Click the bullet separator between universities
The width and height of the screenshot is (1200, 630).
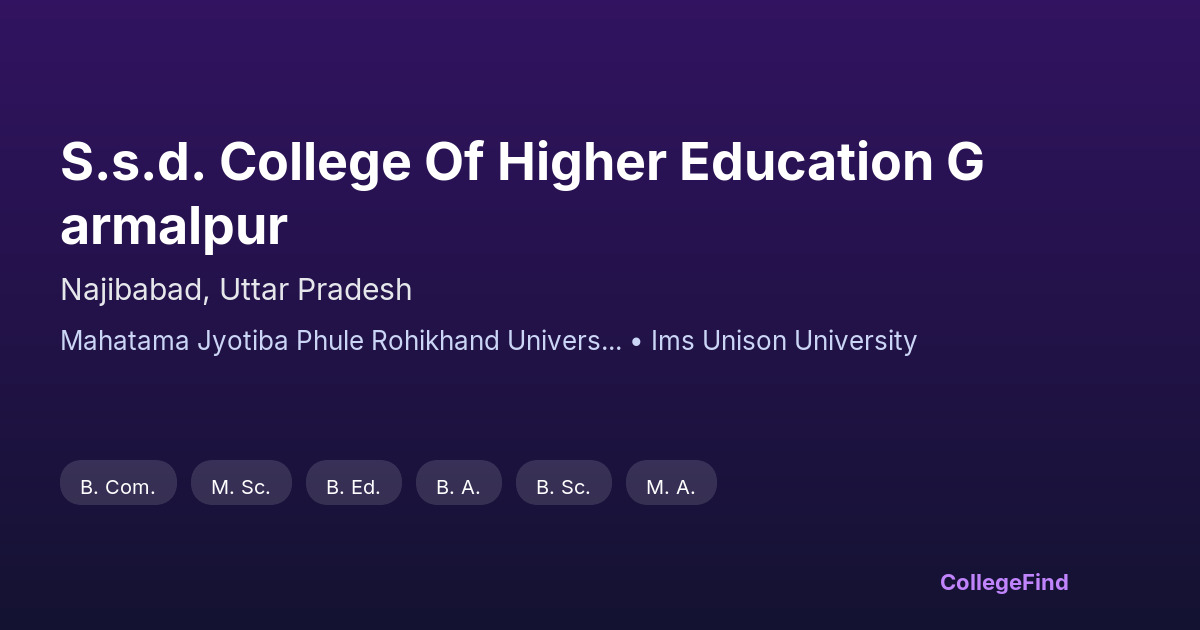click(636, 341)
